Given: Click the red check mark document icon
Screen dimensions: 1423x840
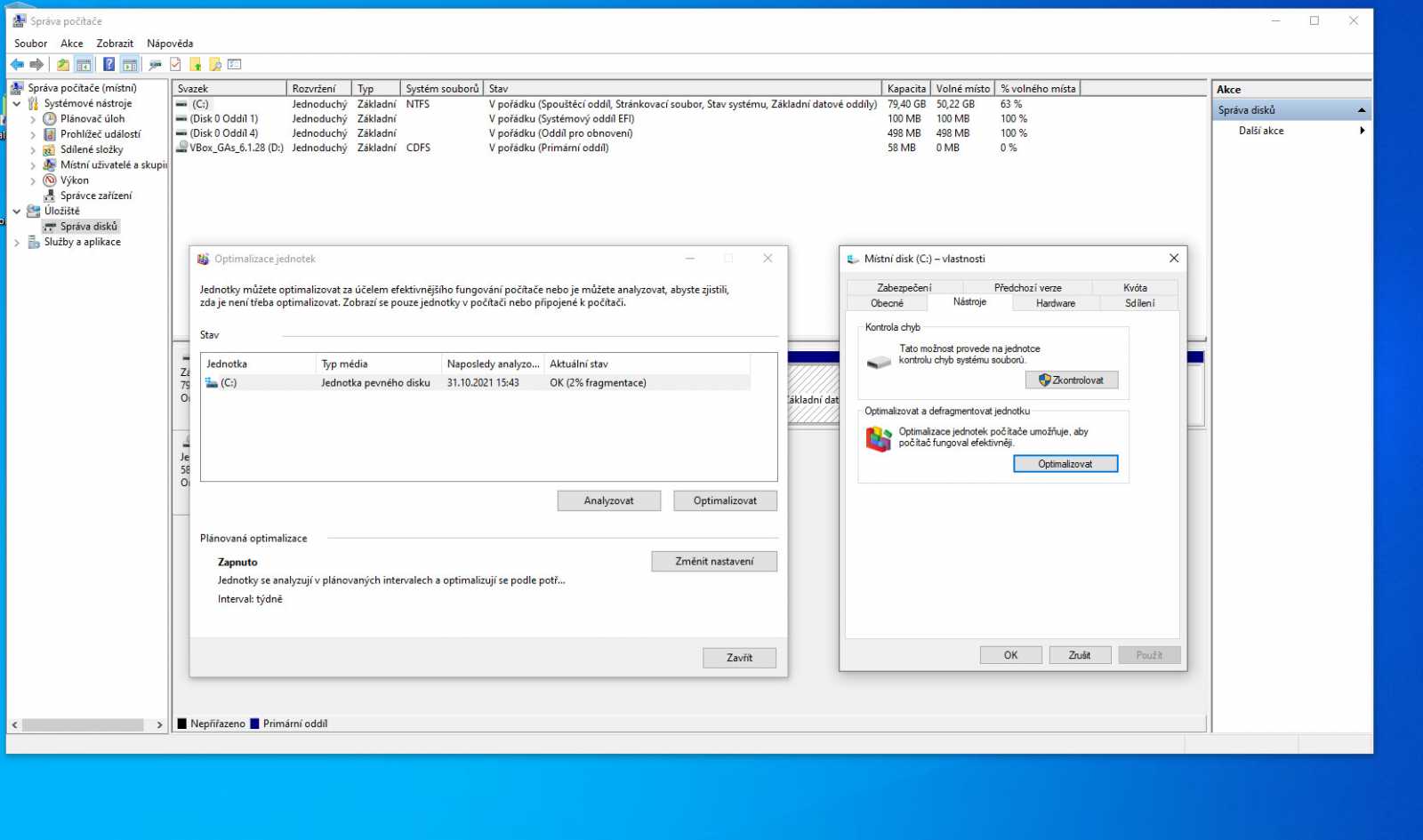Looking at the screenshot, I should click(x=175, y=64).
